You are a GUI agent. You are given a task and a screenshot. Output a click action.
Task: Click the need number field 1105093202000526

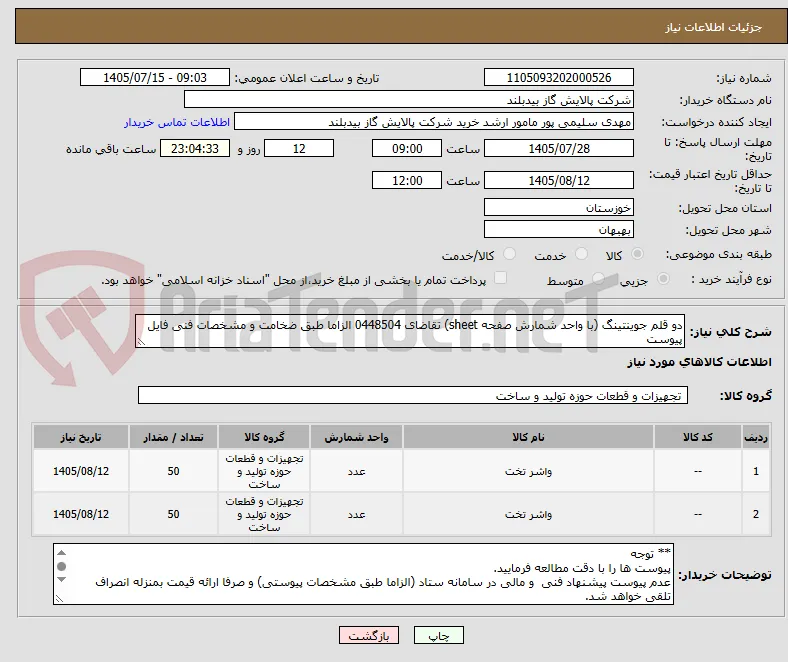(x=558, y=77)
